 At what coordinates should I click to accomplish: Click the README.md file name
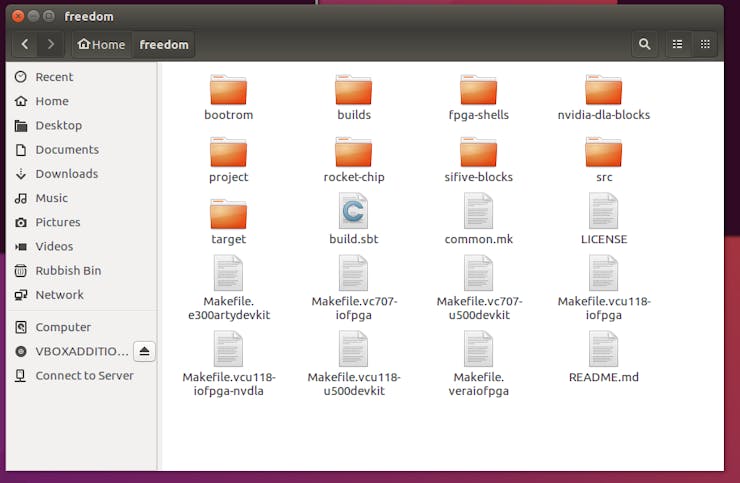click(604, 377)
